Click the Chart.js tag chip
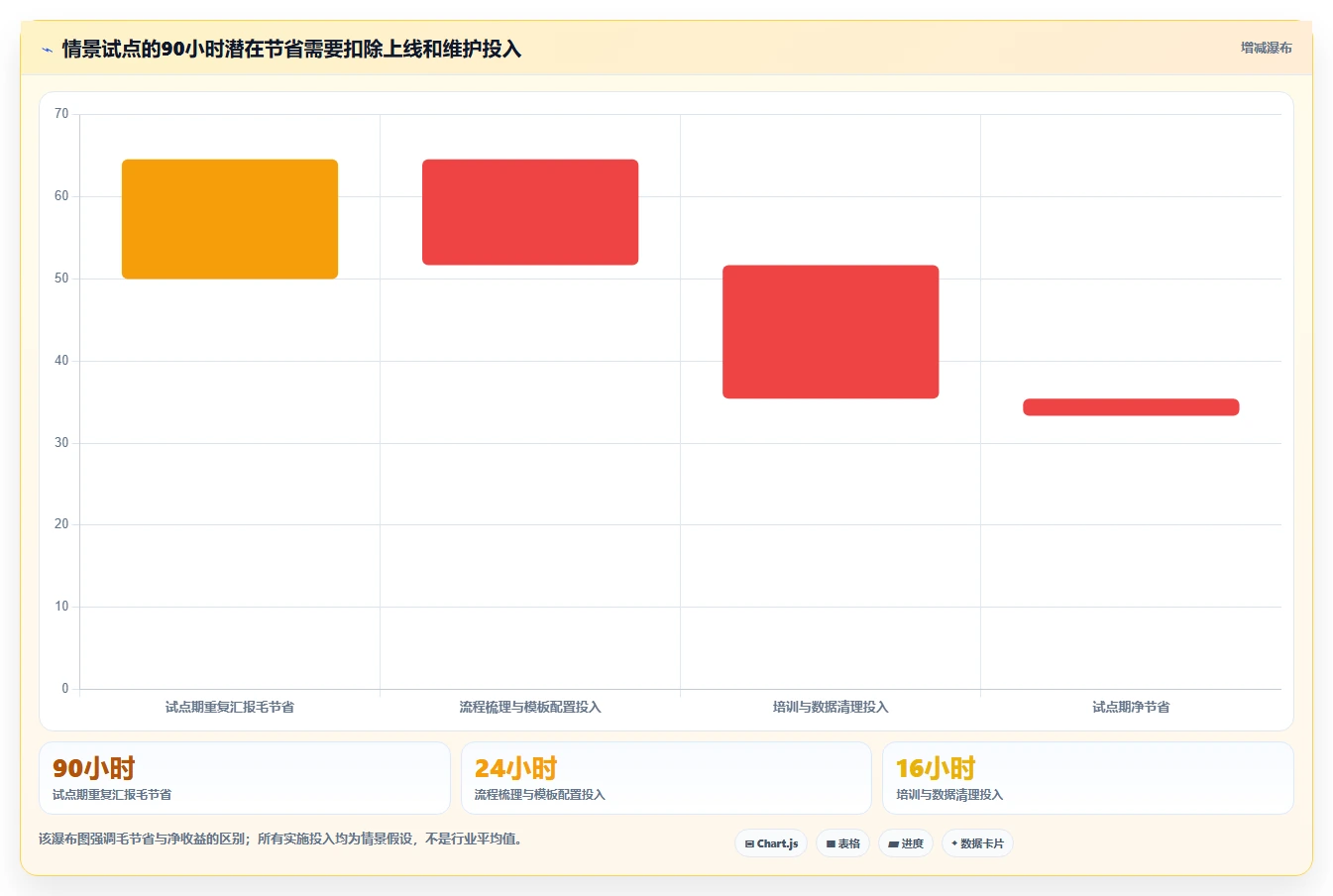The image size is (1333, 896). point(771,843)
